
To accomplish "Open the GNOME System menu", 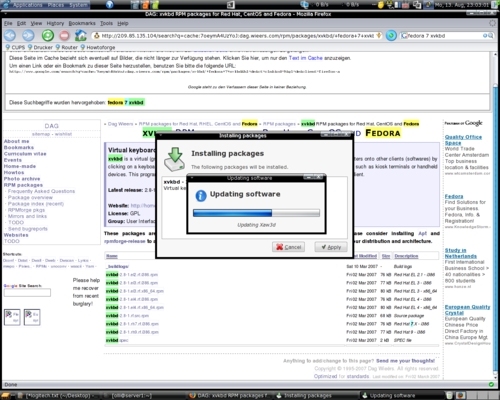I will (78, 5).
